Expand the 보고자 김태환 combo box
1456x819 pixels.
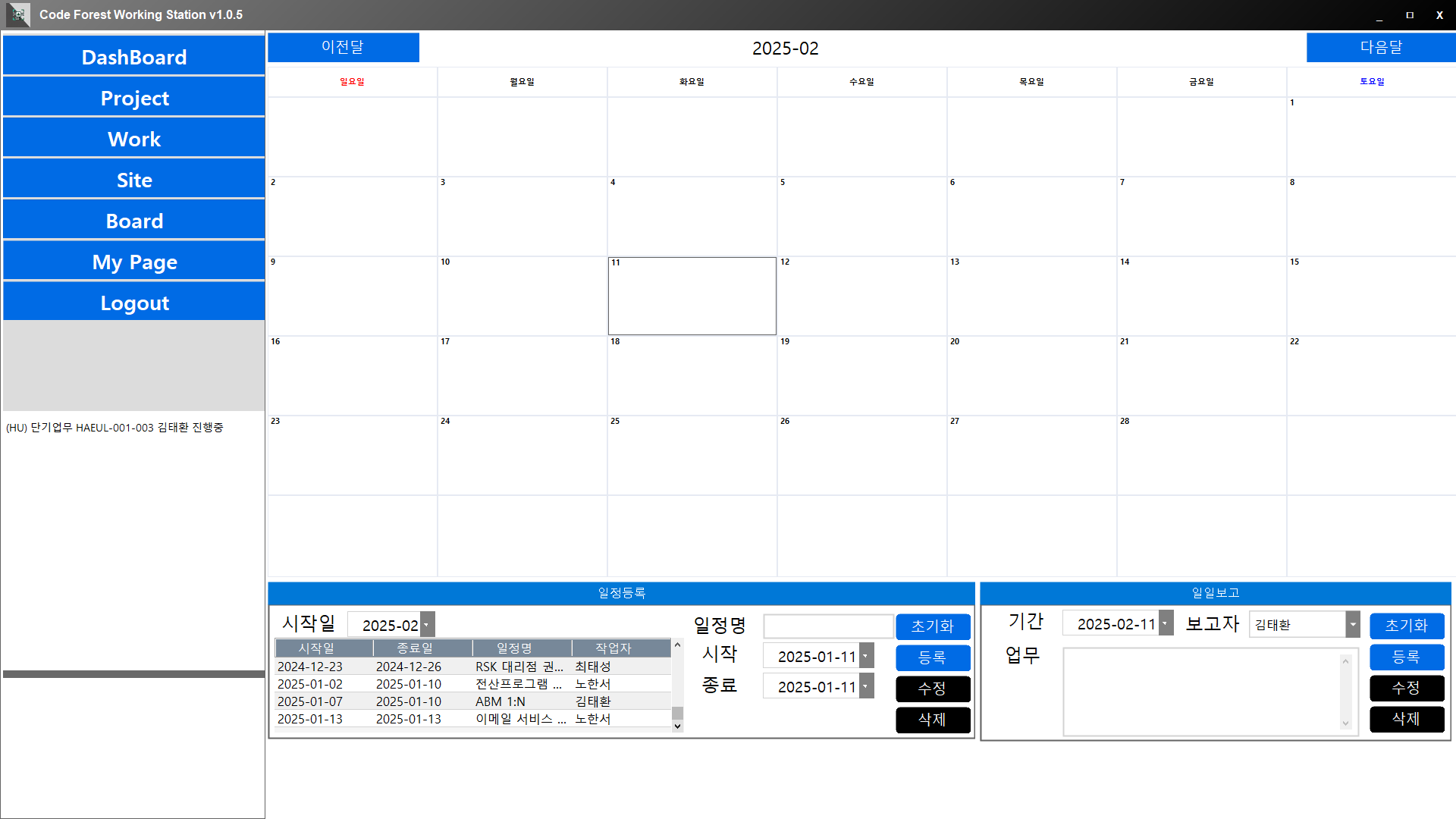1352,624
